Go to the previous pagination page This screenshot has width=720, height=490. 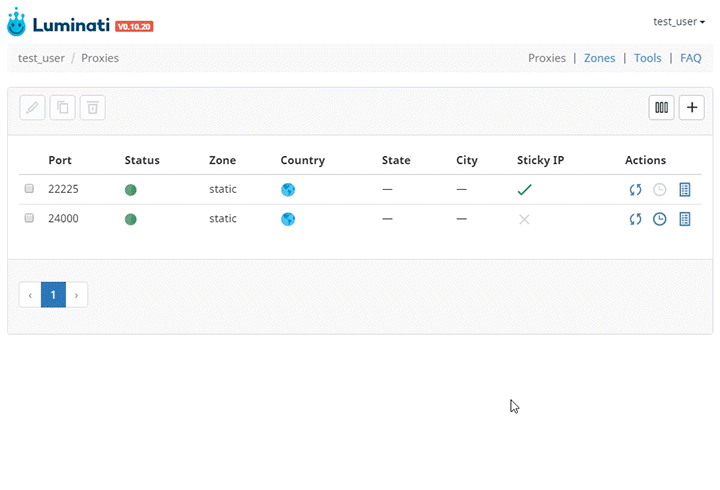coord(30,295)
